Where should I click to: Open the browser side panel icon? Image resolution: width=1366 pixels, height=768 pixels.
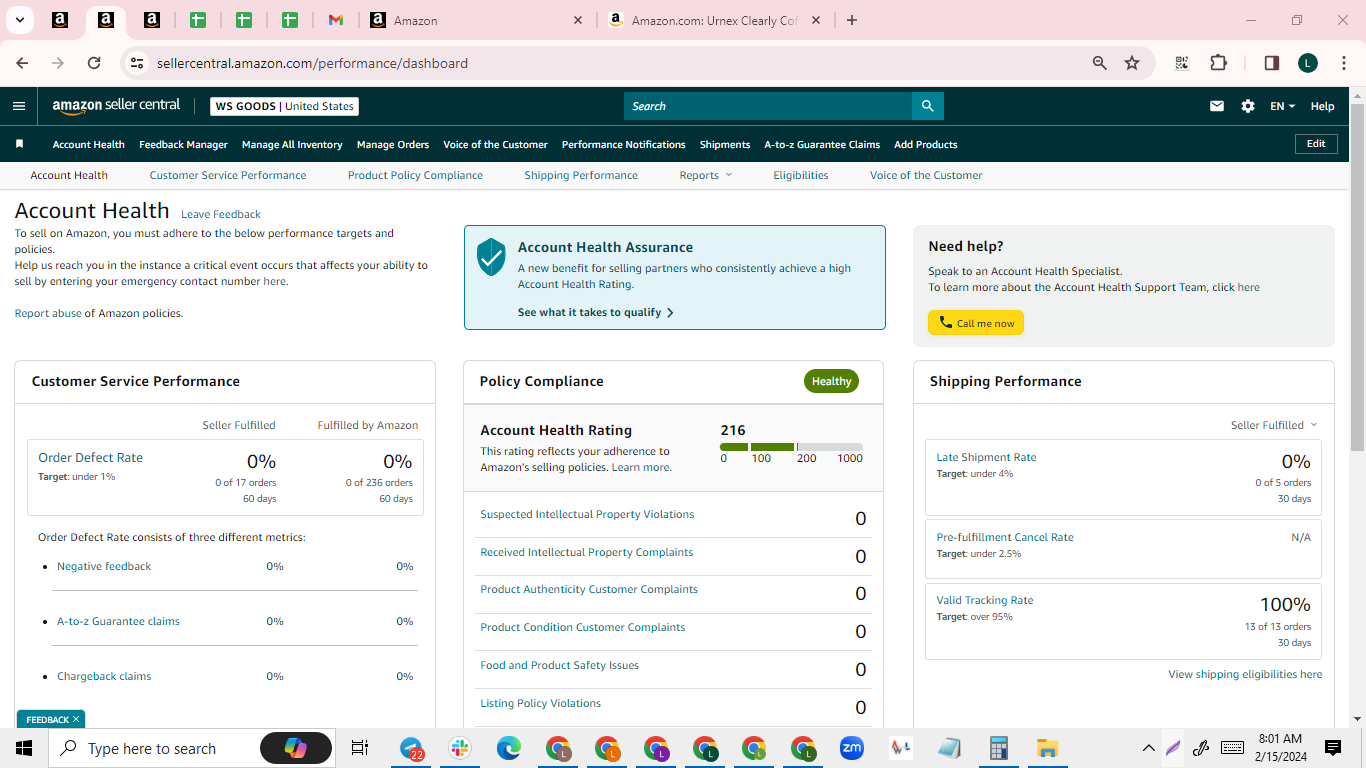(1272, 63)
